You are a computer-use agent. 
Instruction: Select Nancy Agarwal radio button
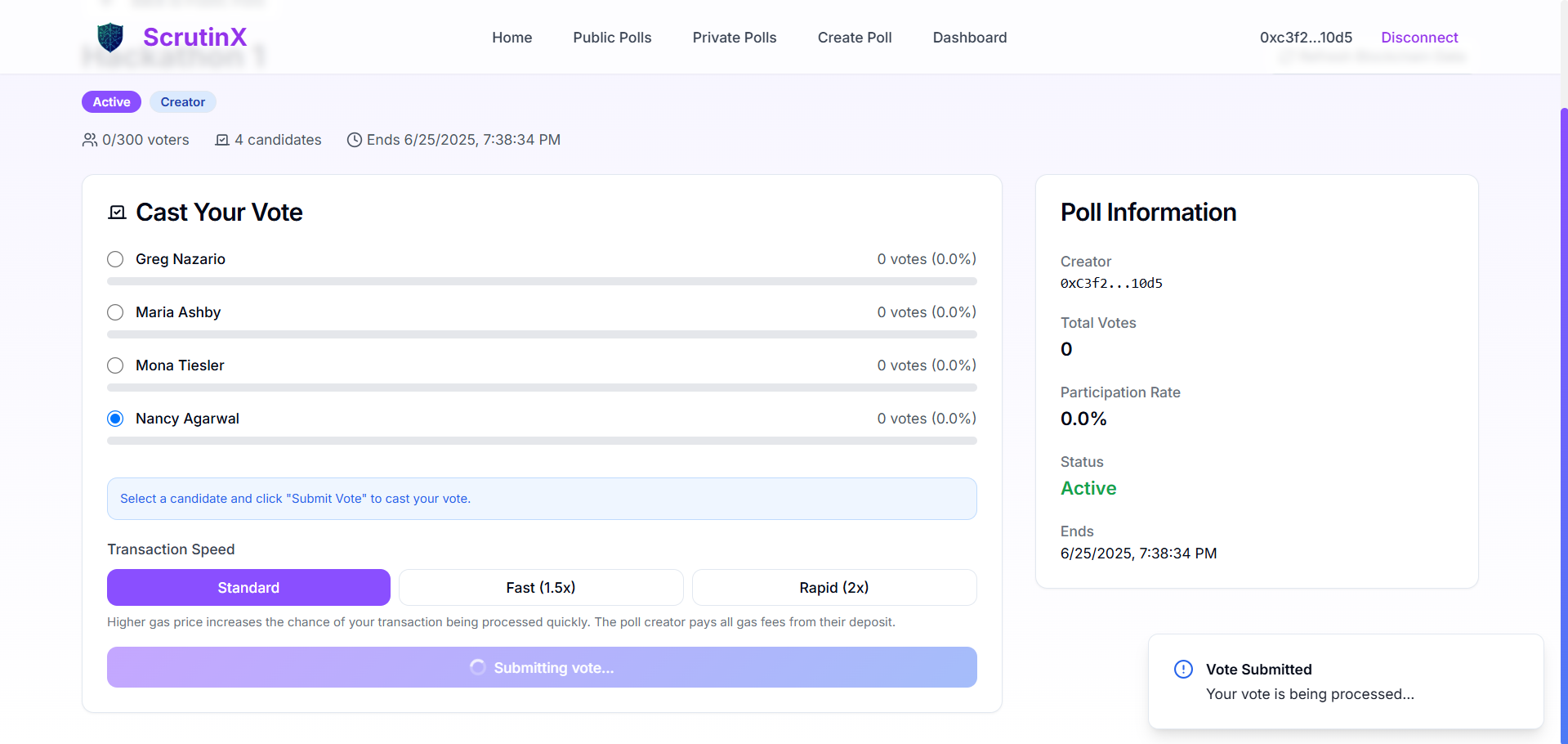point(115,419)
